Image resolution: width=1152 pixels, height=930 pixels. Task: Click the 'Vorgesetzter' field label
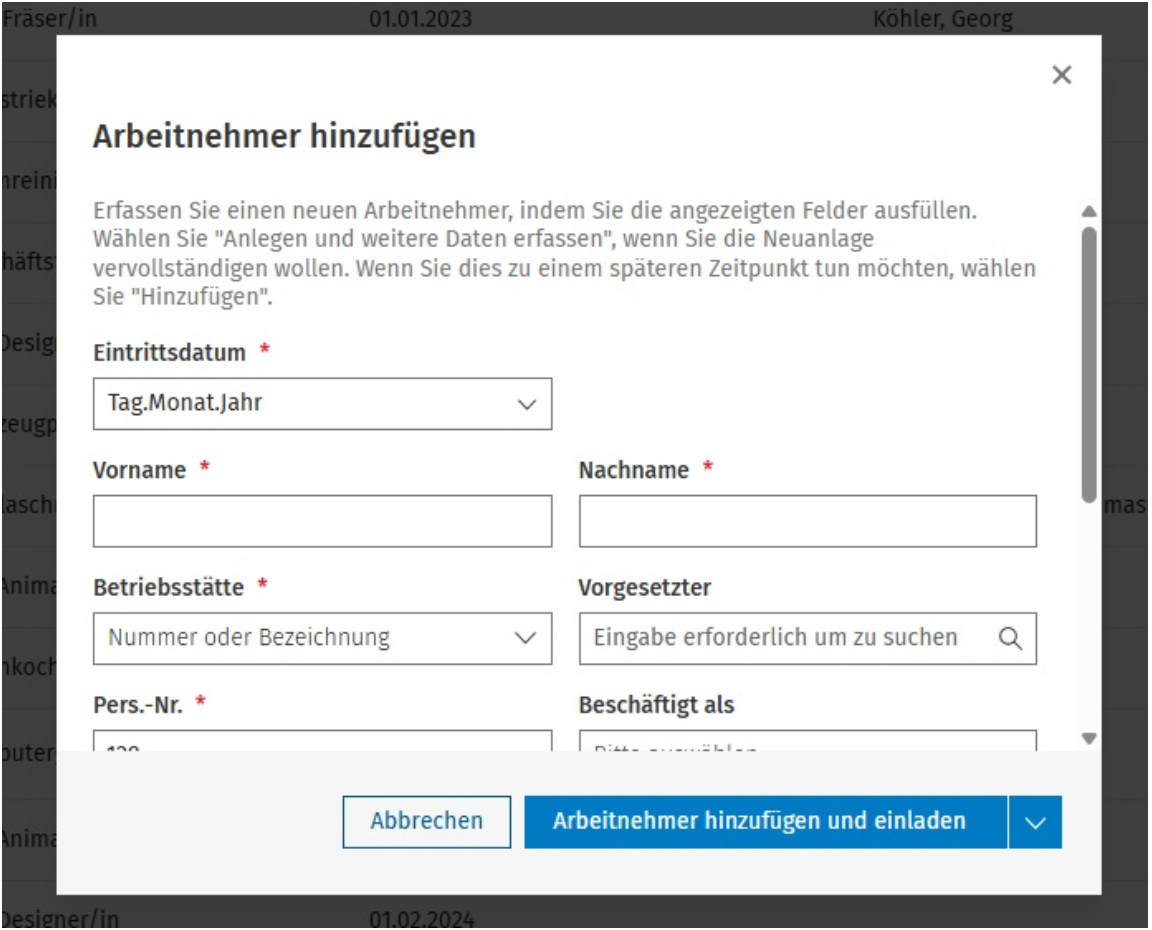point(644,588)
